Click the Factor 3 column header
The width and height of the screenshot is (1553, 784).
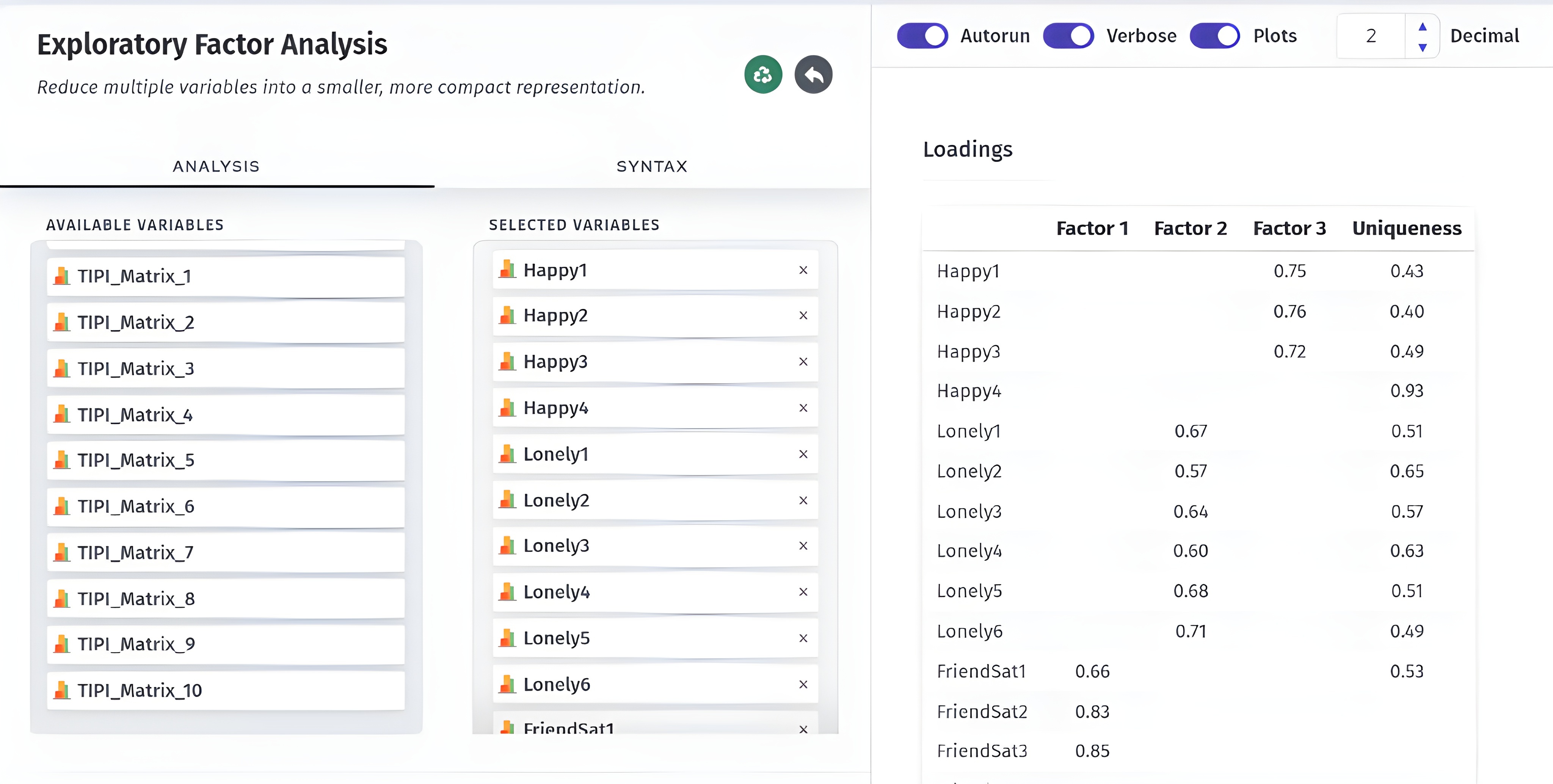tap(1289, 228)
